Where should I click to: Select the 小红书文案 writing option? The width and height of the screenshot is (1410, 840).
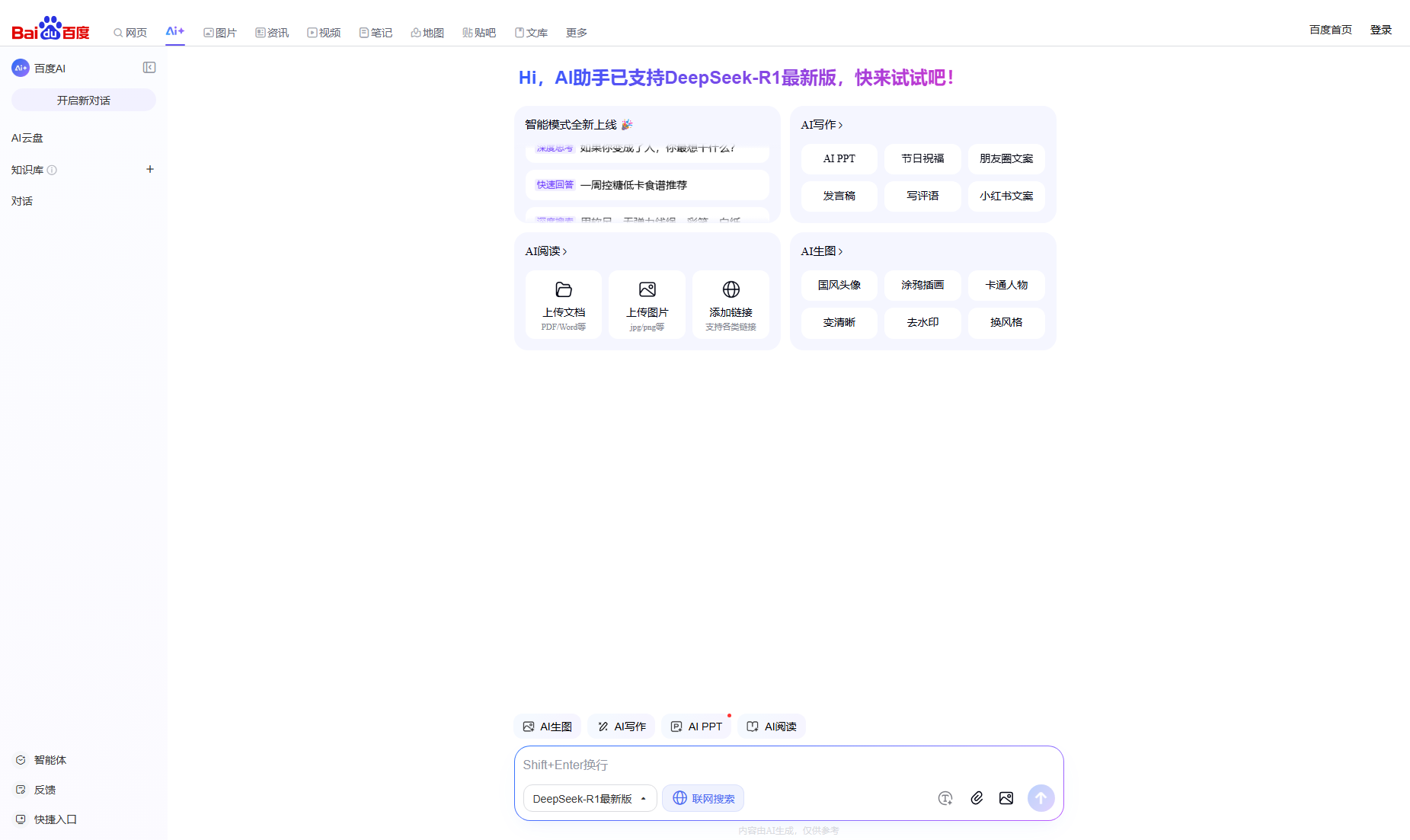tap(1006, 196)
